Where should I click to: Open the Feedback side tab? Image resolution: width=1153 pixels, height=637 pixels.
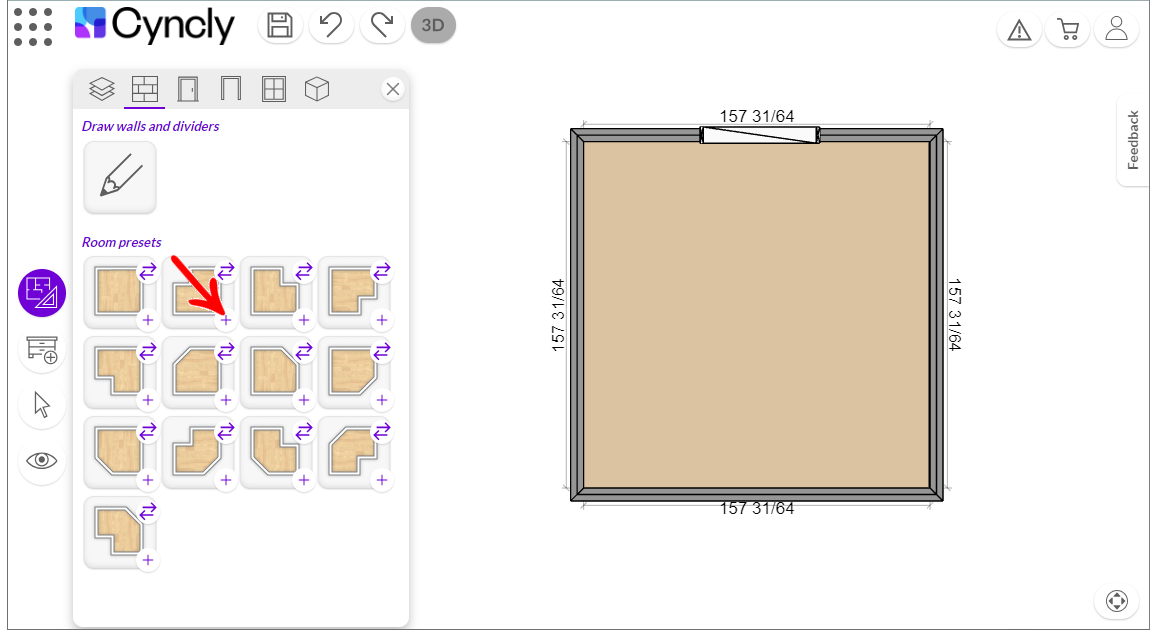1133,140
